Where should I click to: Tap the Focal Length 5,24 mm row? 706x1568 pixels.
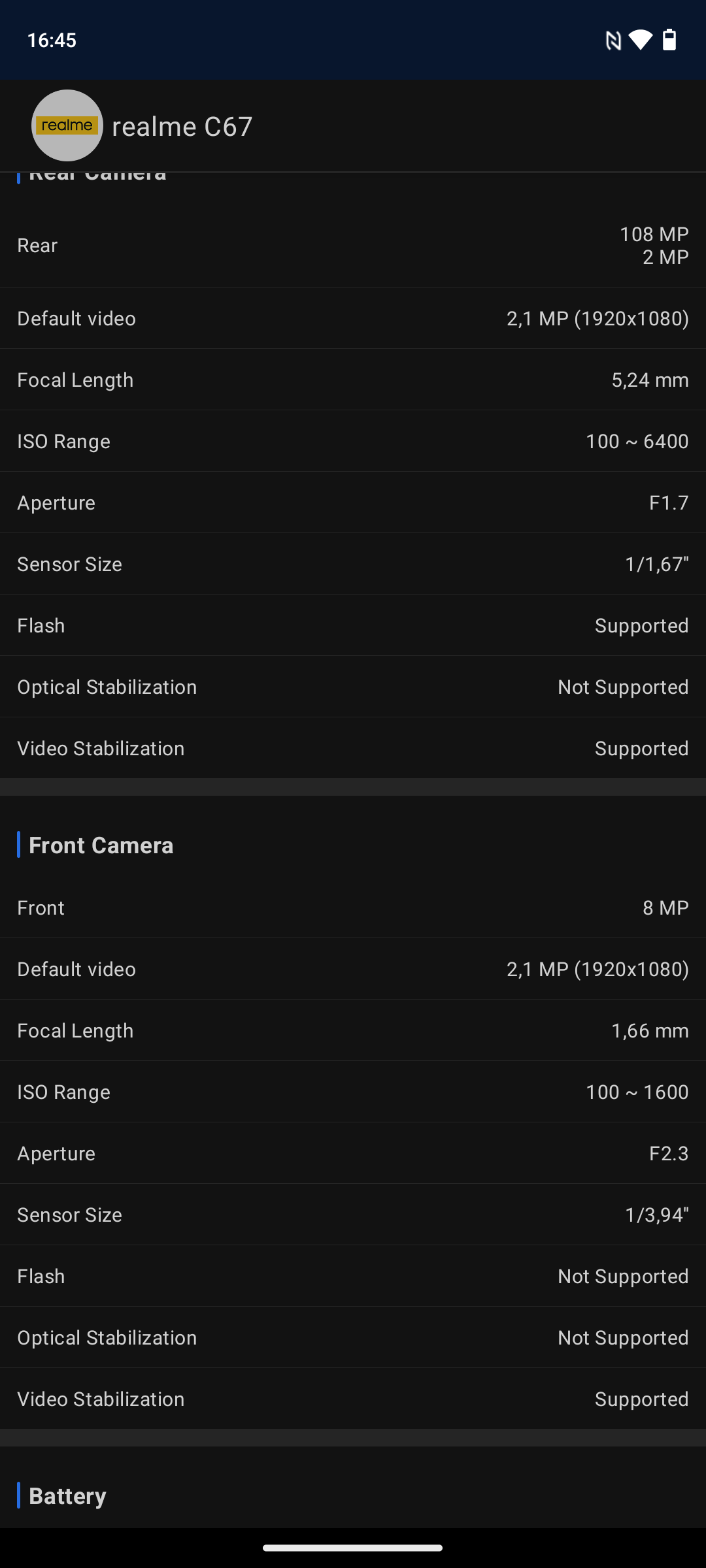coord(353,380)
